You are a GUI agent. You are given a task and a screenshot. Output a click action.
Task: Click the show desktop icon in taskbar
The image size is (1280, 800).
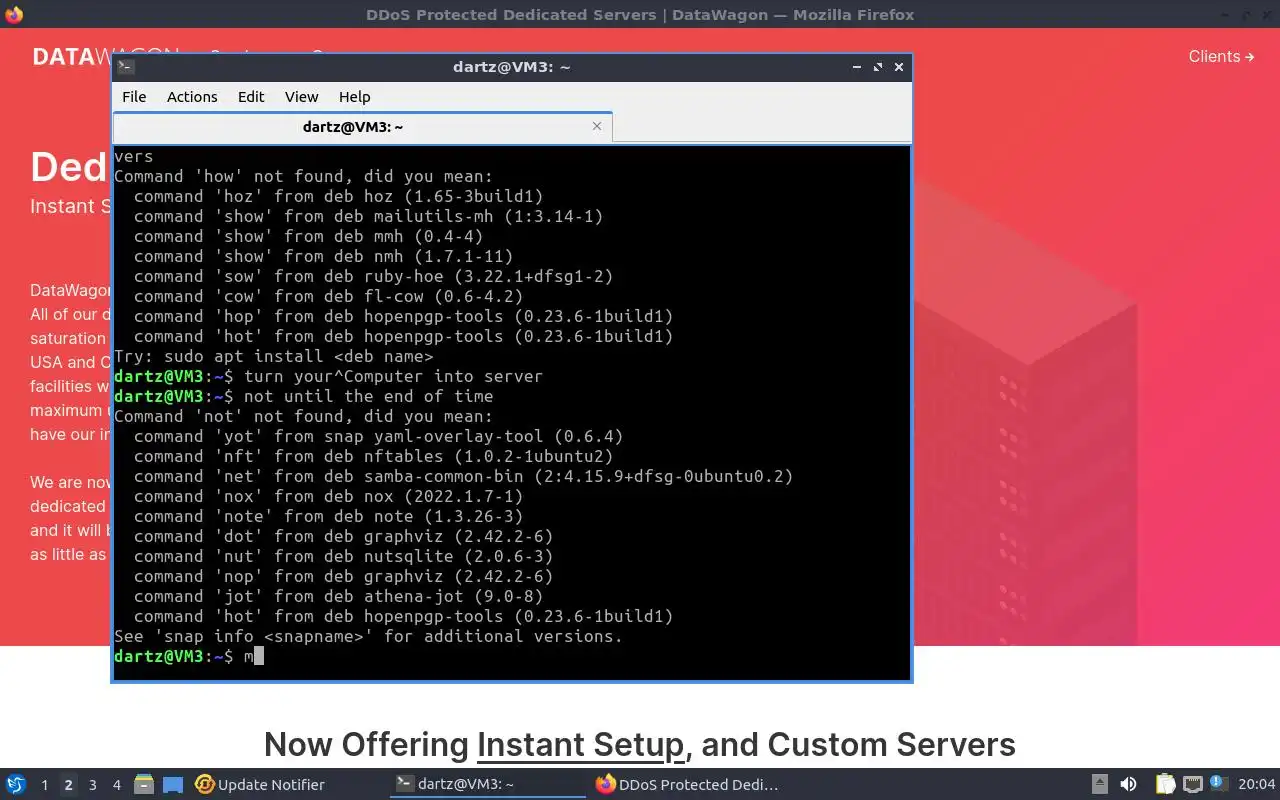173,785
